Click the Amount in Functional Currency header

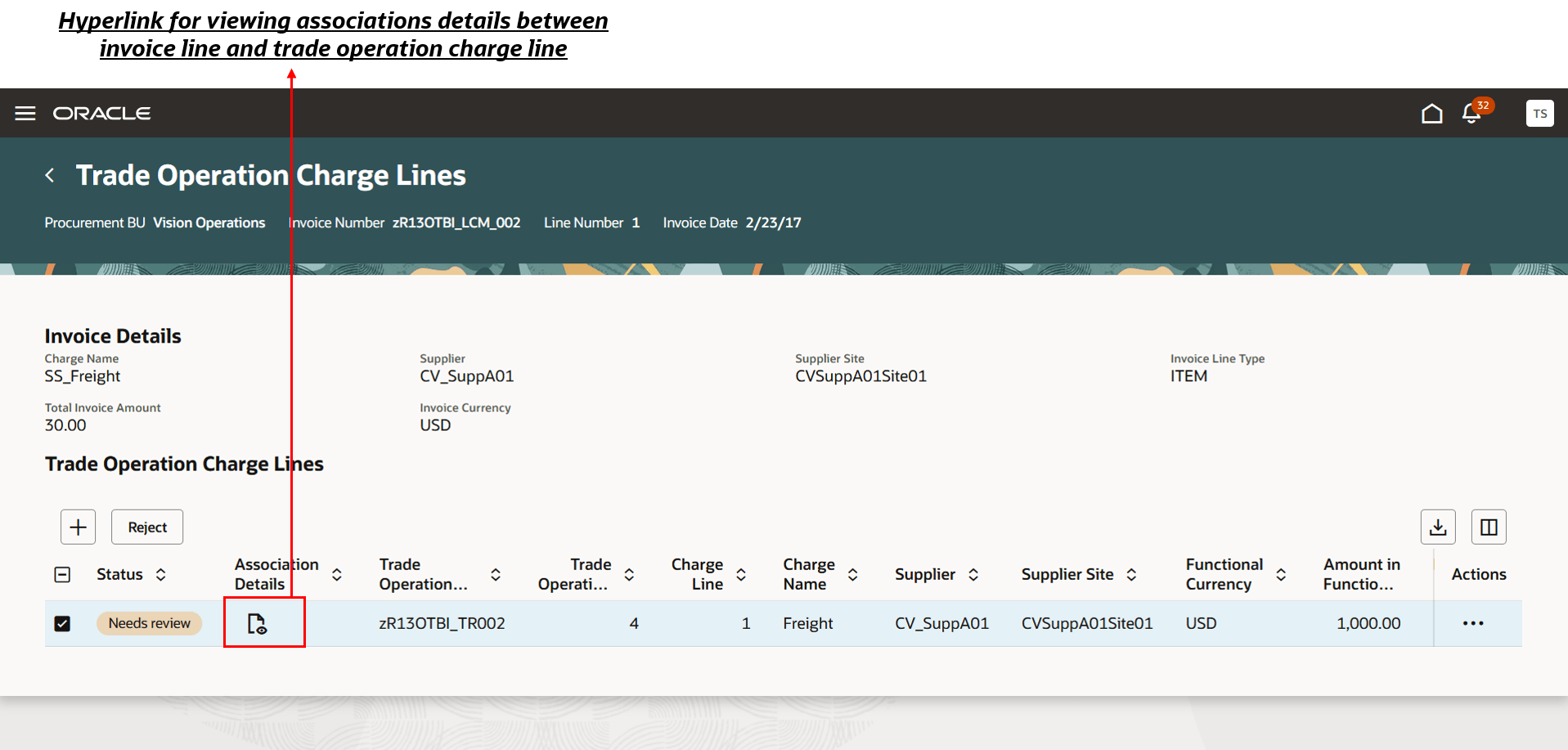1362,574
